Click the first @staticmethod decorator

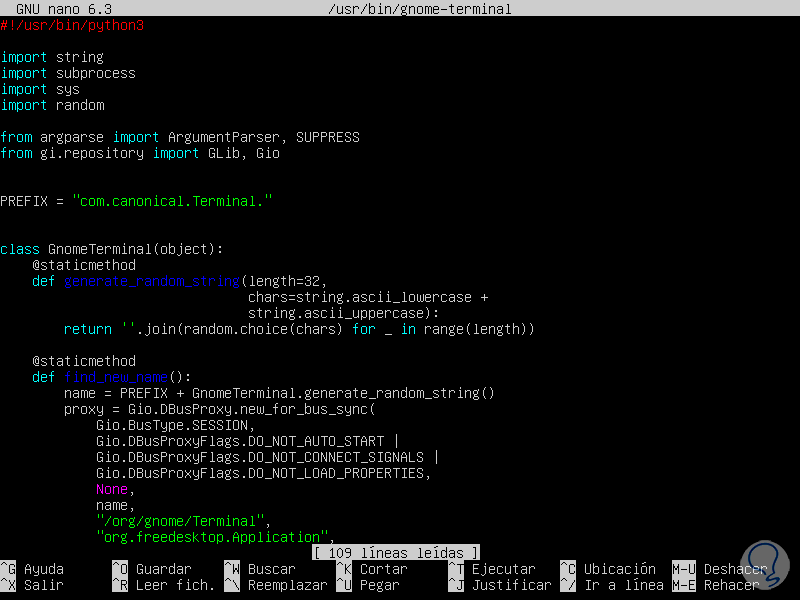tap(84, 265)
